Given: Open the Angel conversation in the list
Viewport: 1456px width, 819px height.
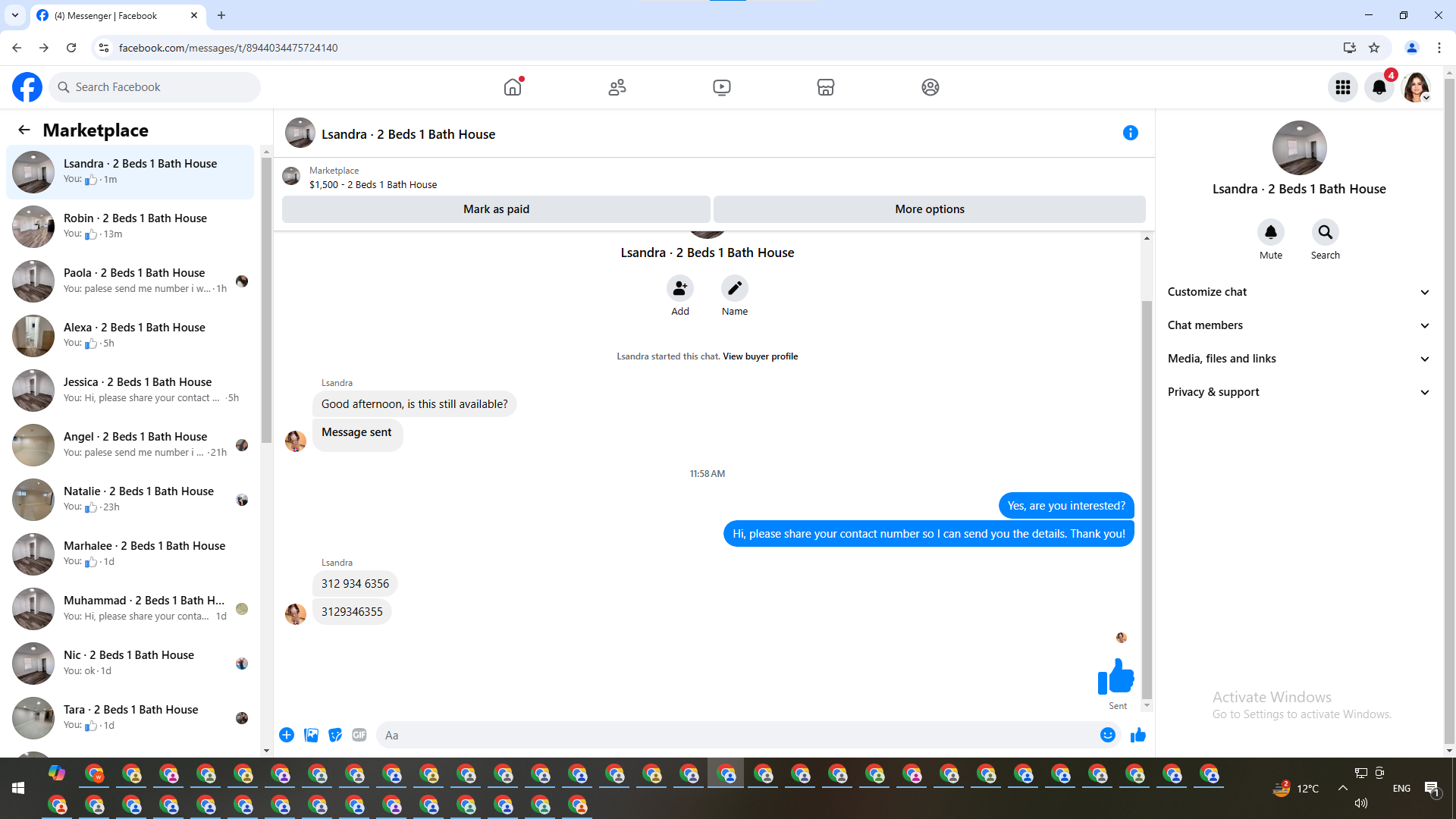Looking at the screenshot, I should click(x=130, y=445).
